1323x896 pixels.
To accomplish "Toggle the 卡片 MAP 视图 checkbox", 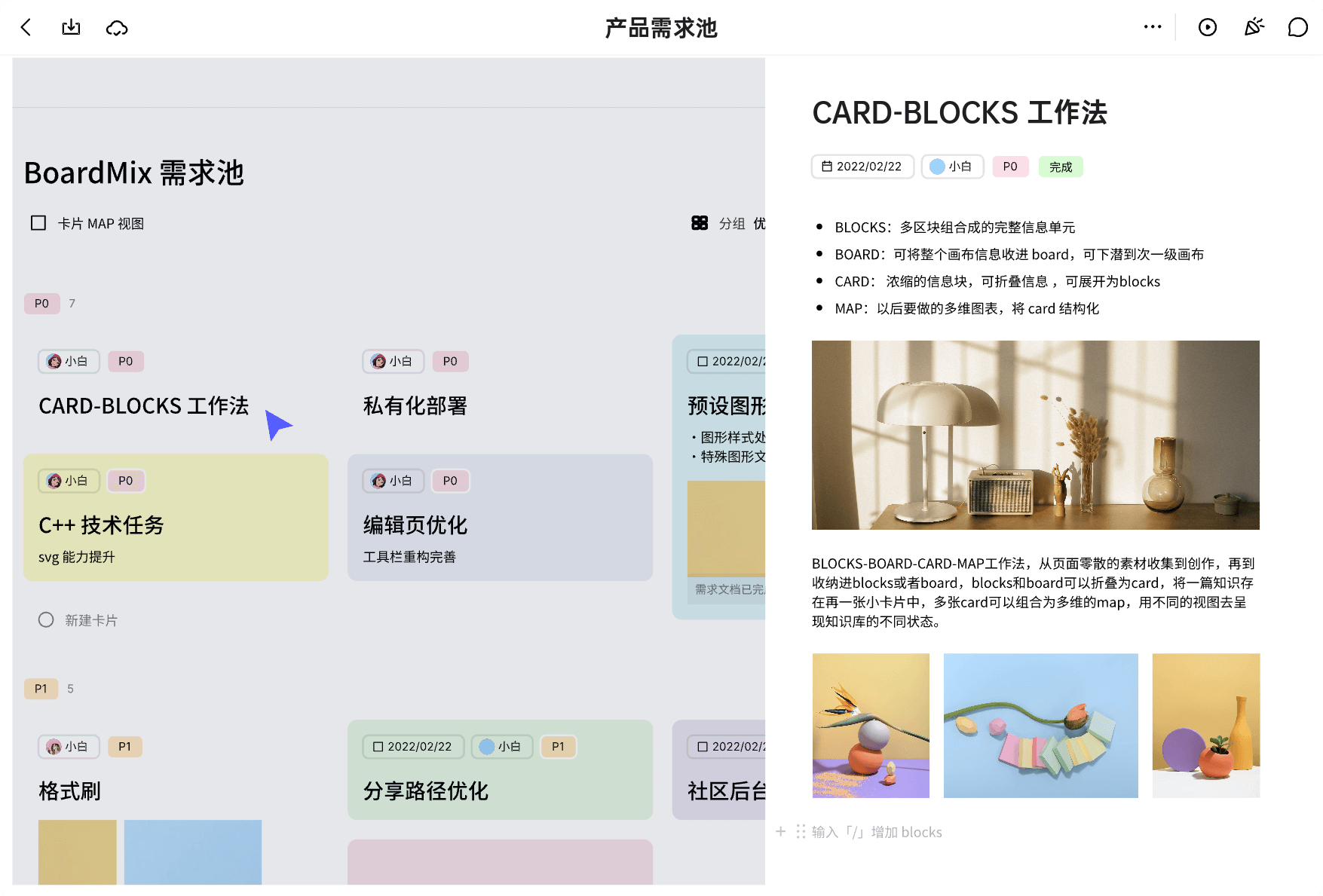I will (38, 223).
